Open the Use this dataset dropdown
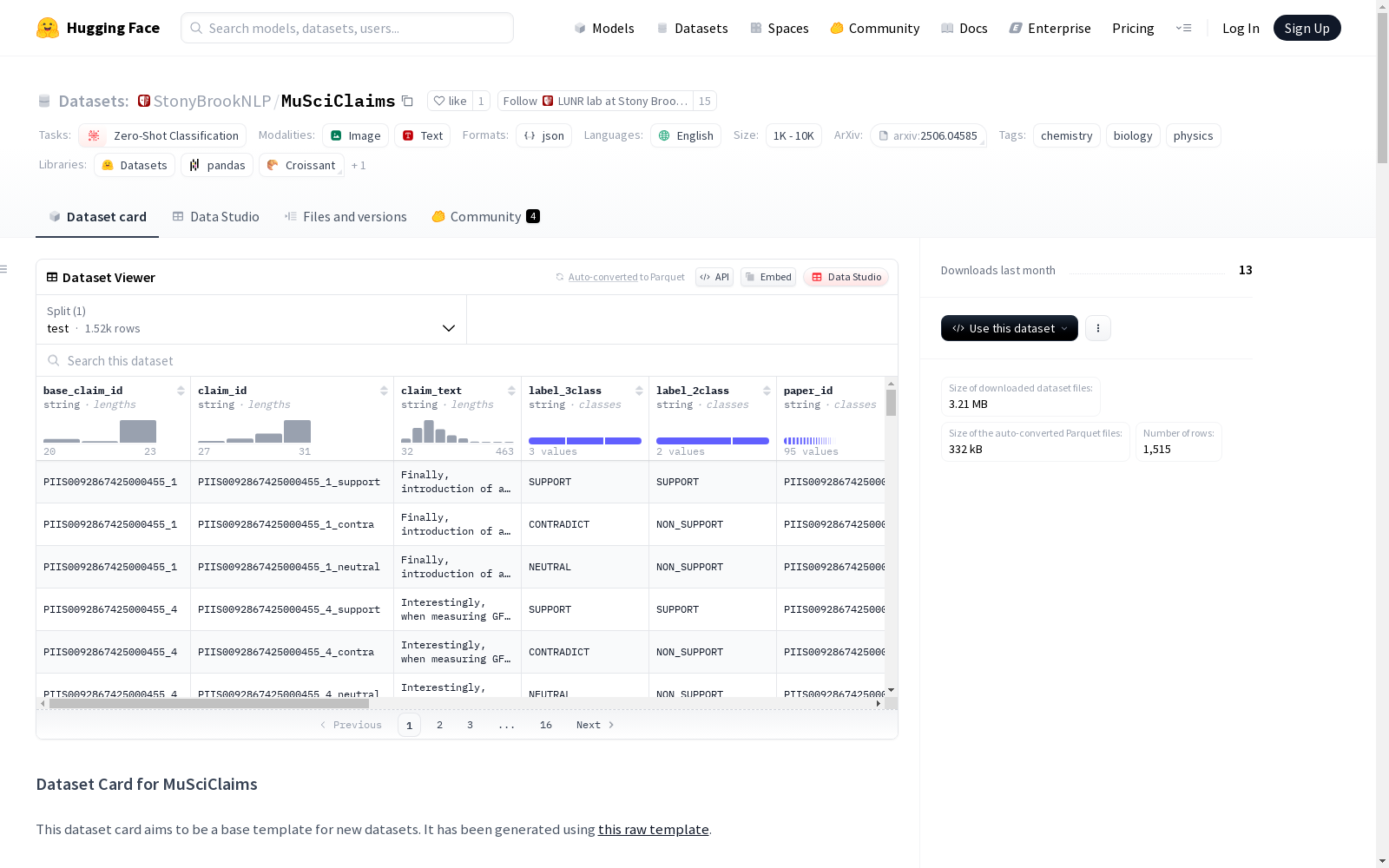 tap(1010, 328)
